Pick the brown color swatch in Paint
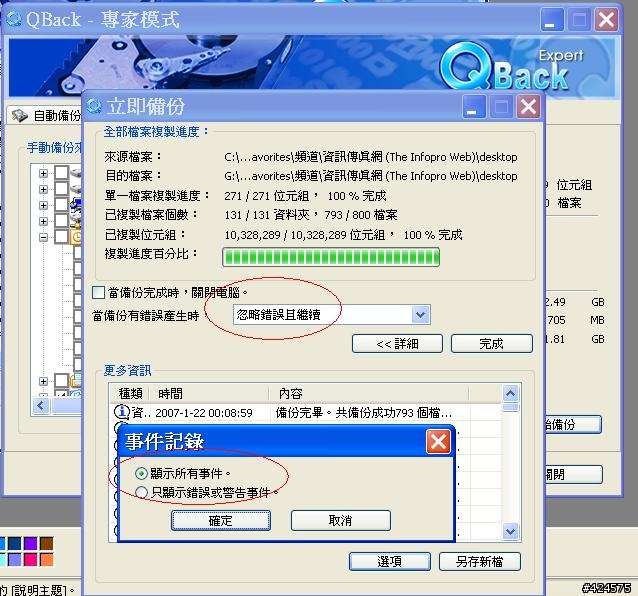 point(46,543)
